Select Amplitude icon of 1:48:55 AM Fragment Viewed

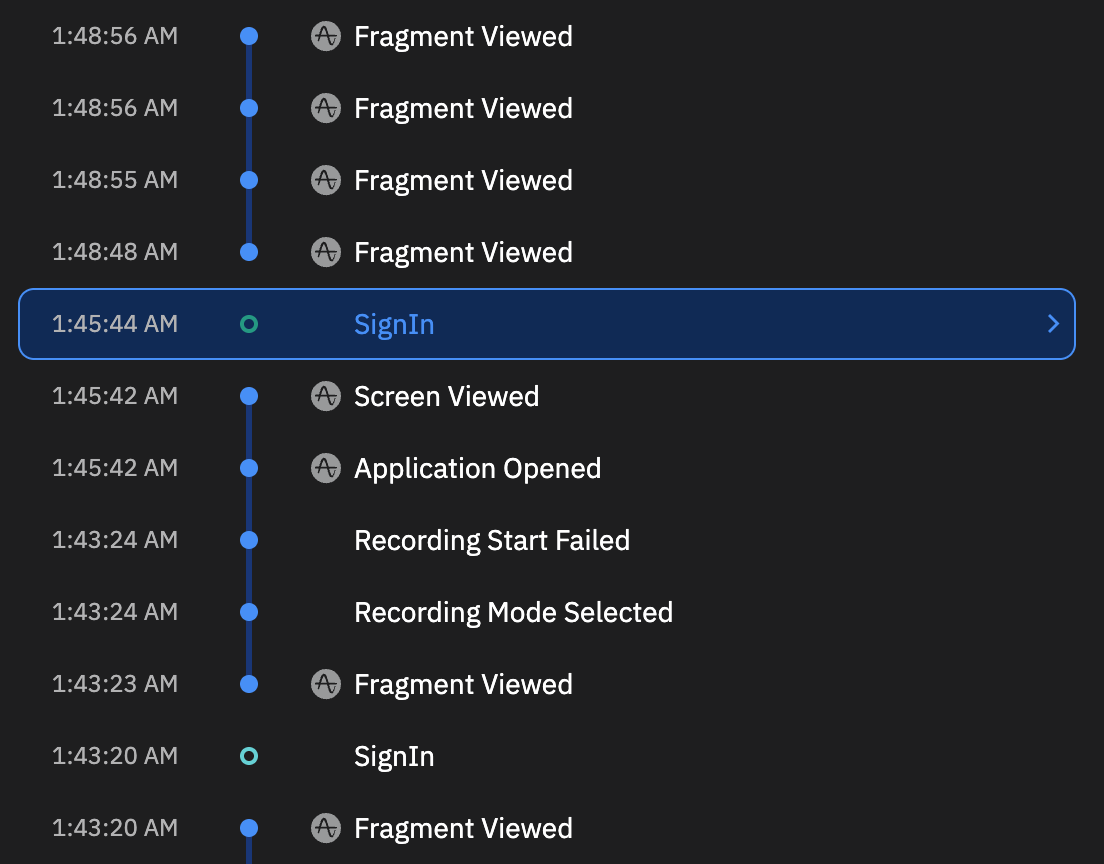[x=325, y=180]
